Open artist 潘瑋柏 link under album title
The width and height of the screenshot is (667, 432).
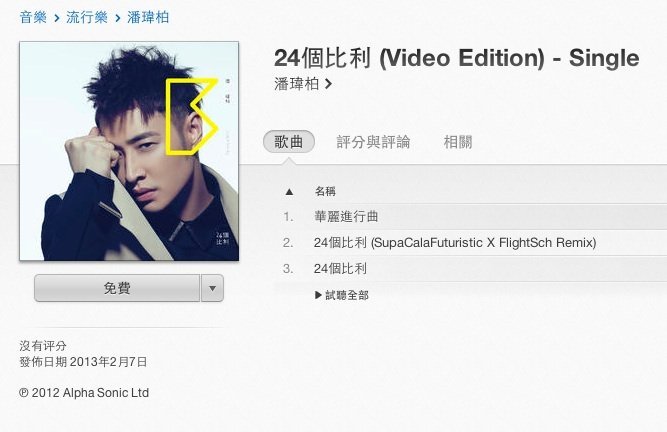coord(296,84)
